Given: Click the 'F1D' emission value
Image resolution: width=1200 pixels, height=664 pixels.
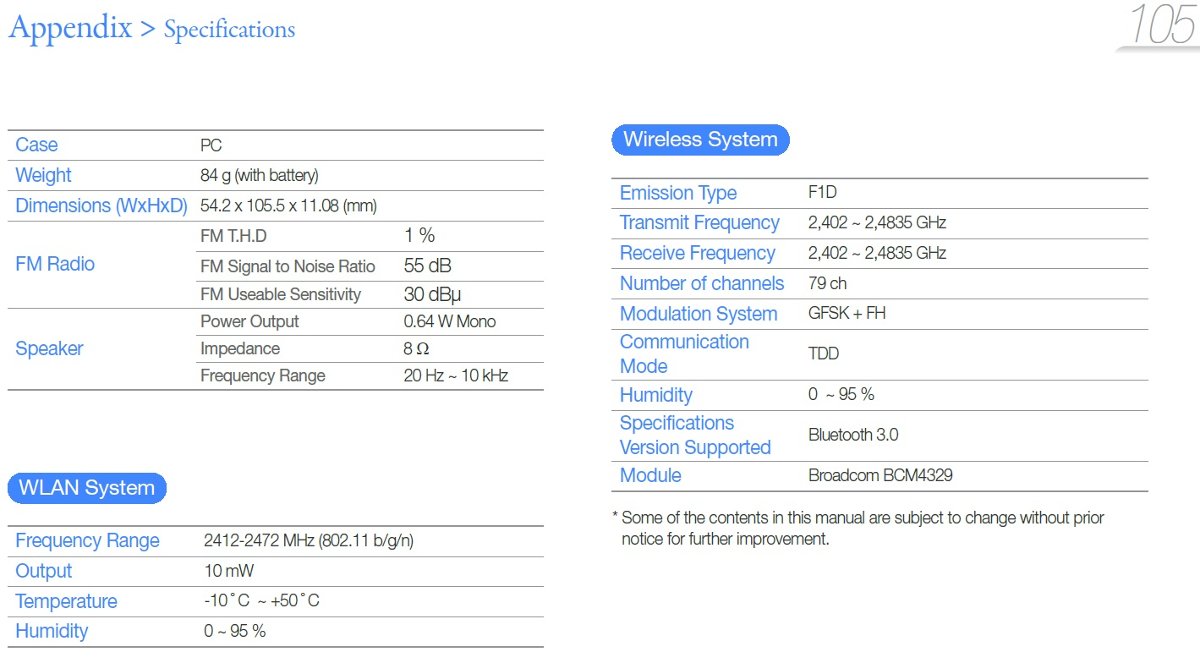Looking at the screenshot, I should 822,193.
